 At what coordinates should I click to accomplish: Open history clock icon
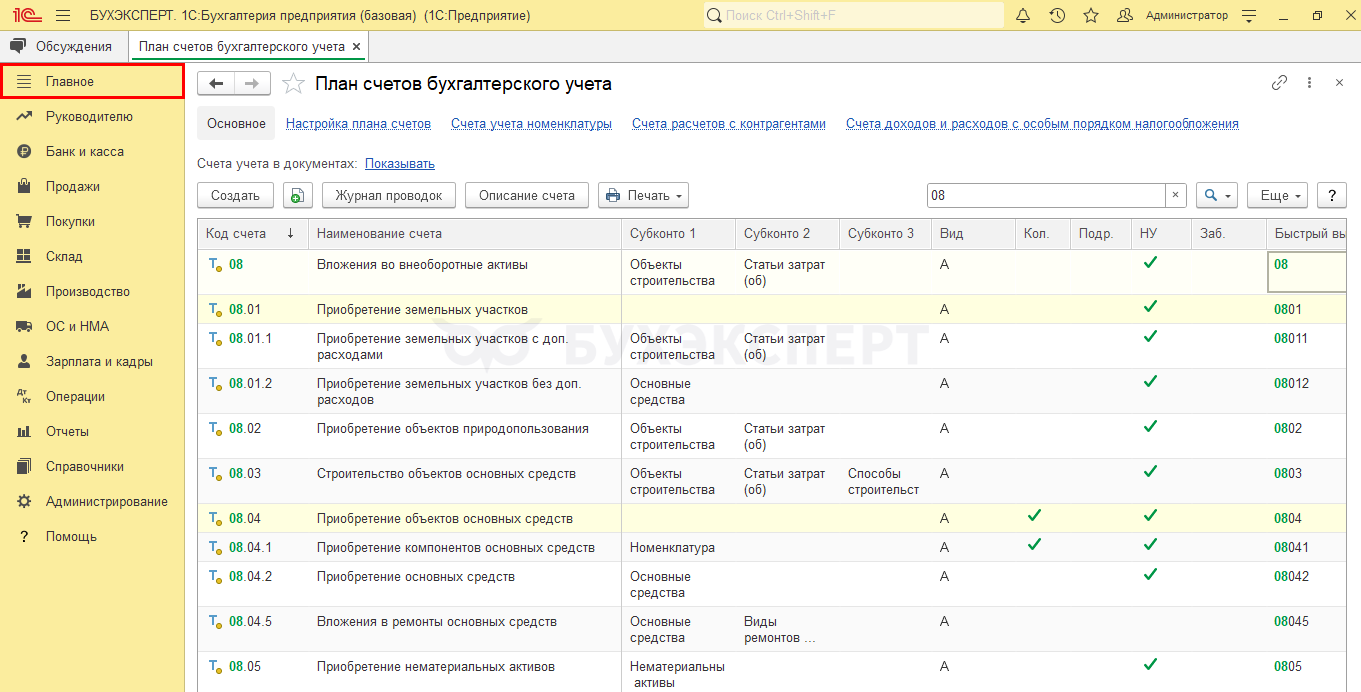coord(1057,16)
